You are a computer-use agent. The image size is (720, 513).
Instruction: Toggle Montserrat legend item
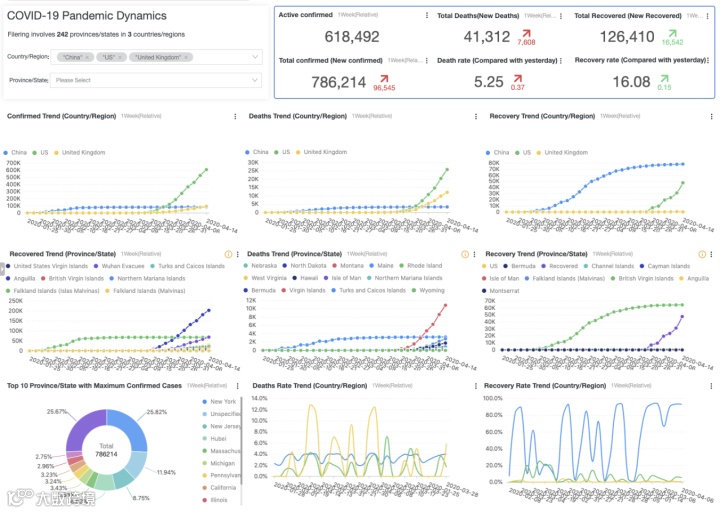point(501,291)
